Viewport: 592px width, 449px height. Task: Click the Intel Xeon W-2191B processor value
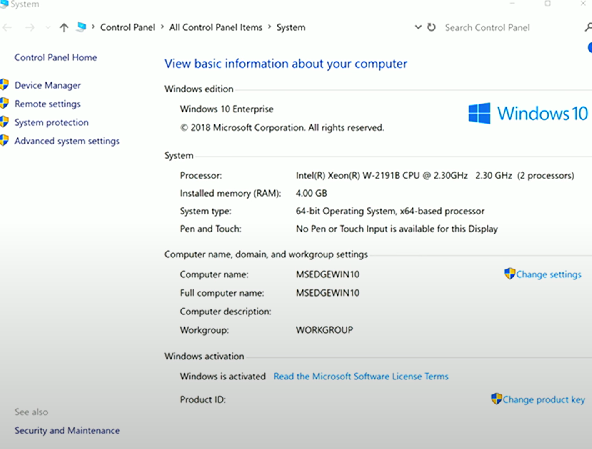coord(435,176)
